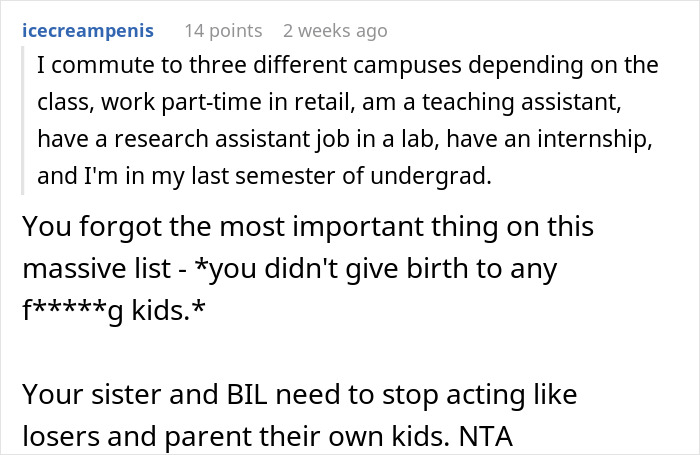Viewport: 700px width, 455px height.
Task: Click the quoted line about last semester of undergrad
Action: tap(264, 176)
